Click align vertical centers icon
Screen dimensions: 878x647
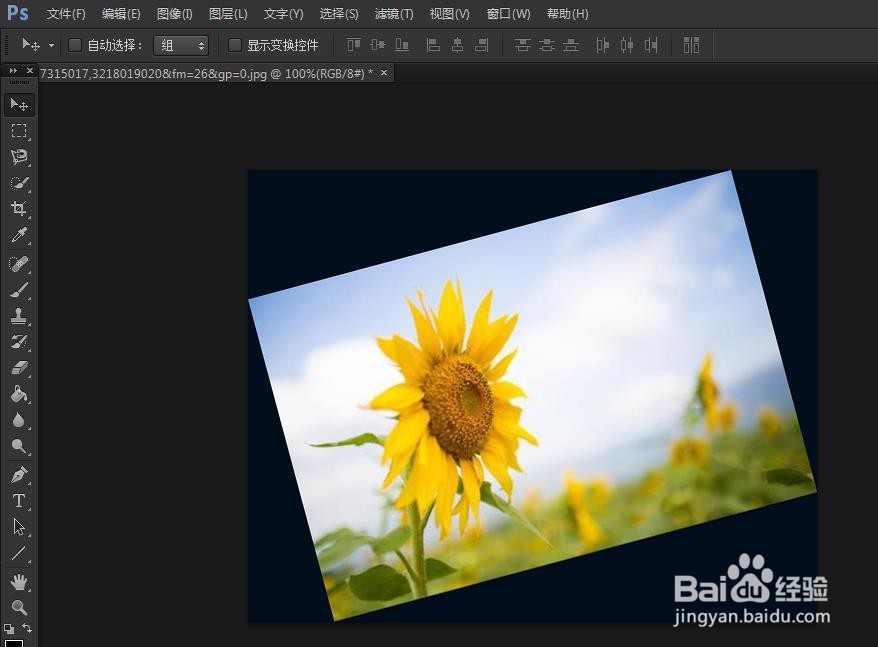pyautogui.click(x=377, y=45)
